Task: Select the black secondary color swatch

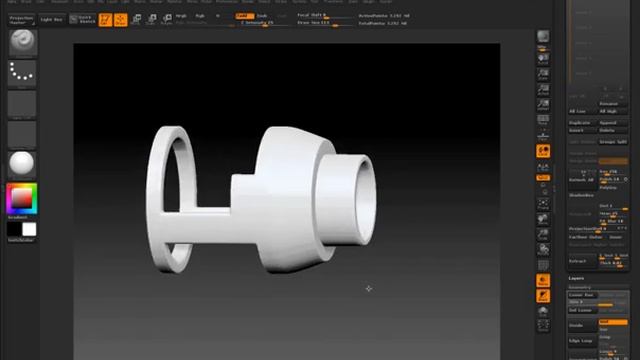Action: [x=14, y=229]
